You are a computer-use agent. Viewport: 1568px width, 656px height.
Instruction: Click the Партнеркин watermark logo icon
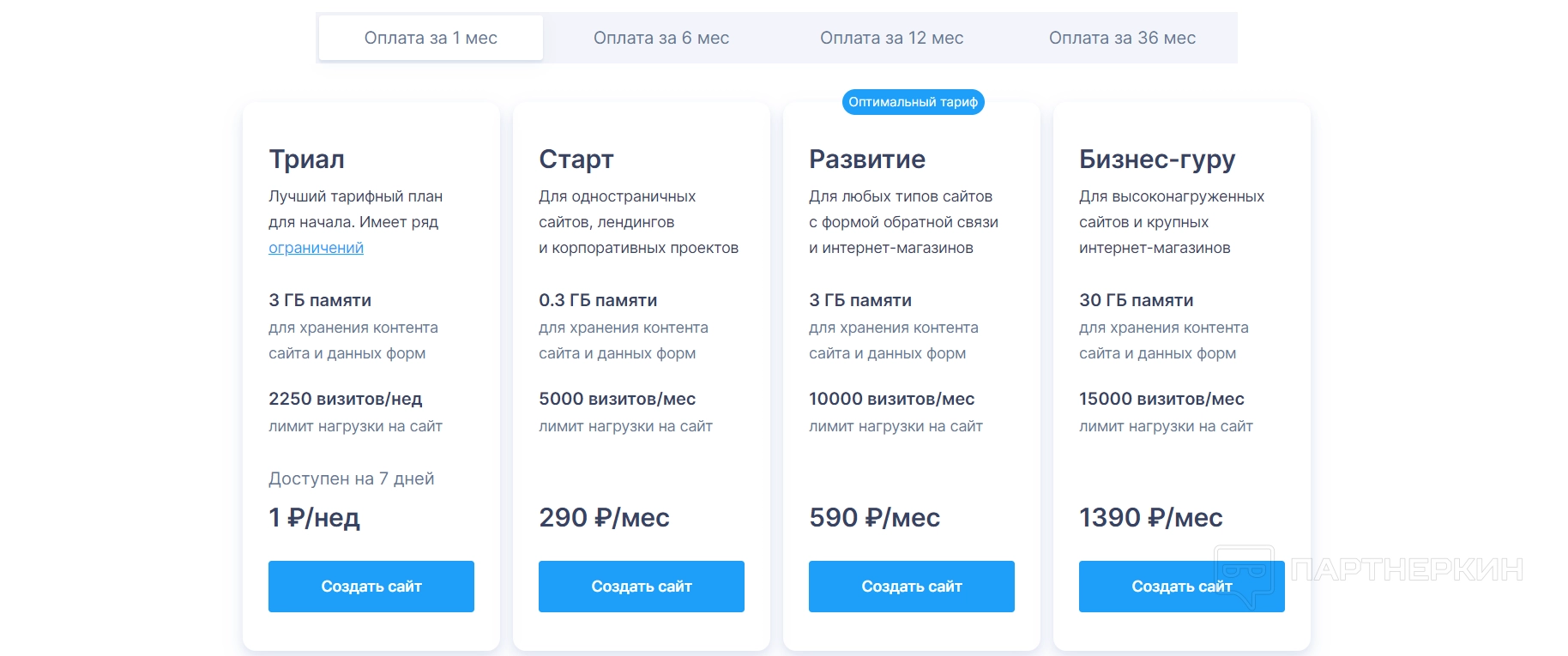1244,572
